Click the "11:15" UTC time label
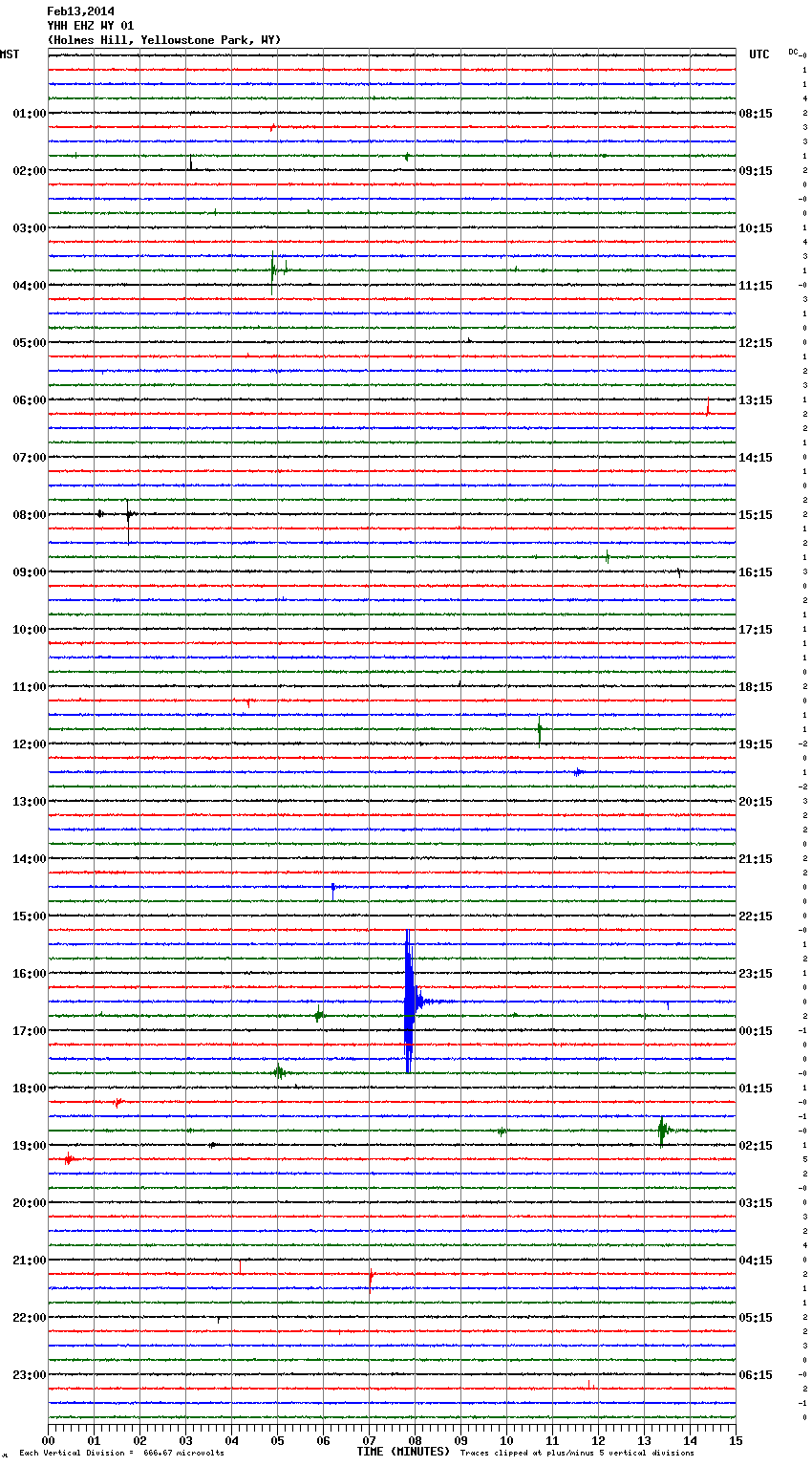This screenshot has width=812, height=1466. pos(756,286)
